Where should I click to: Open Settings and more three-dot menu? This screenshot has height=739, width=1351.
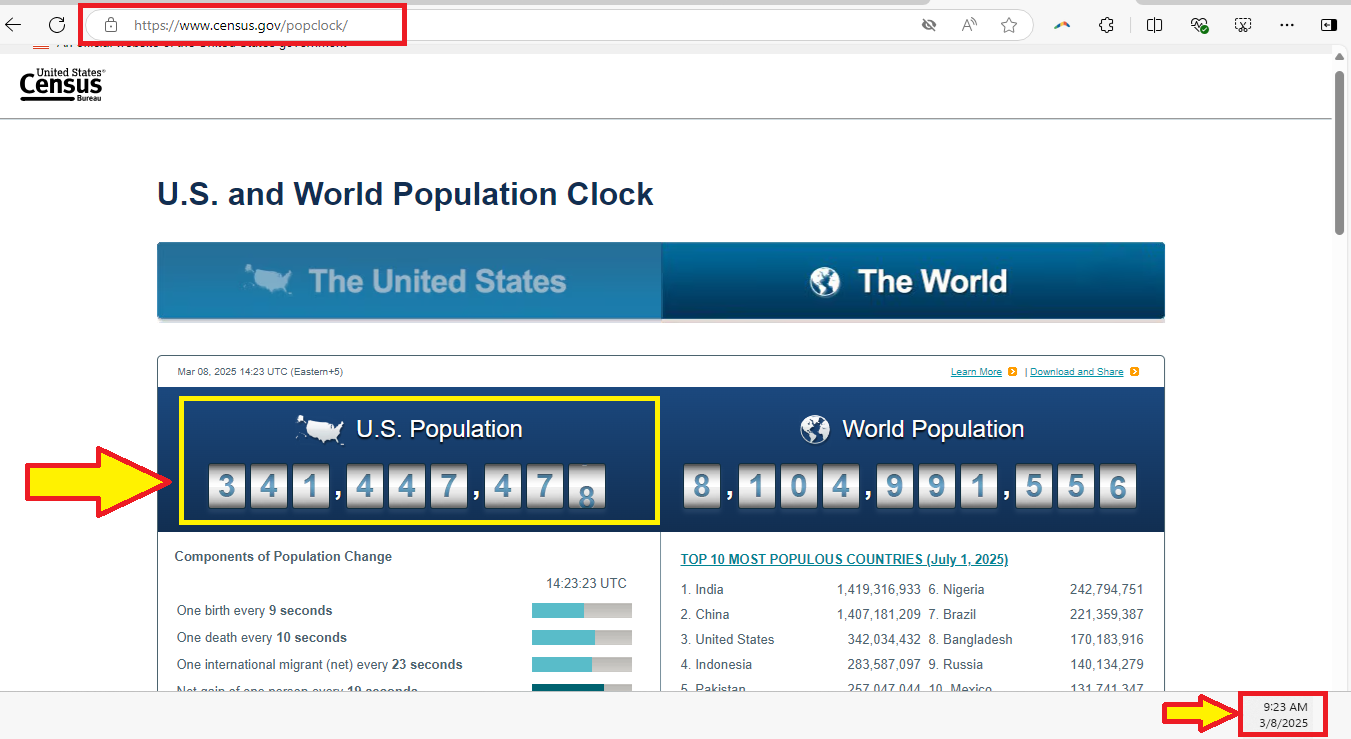click(1287, 25)
